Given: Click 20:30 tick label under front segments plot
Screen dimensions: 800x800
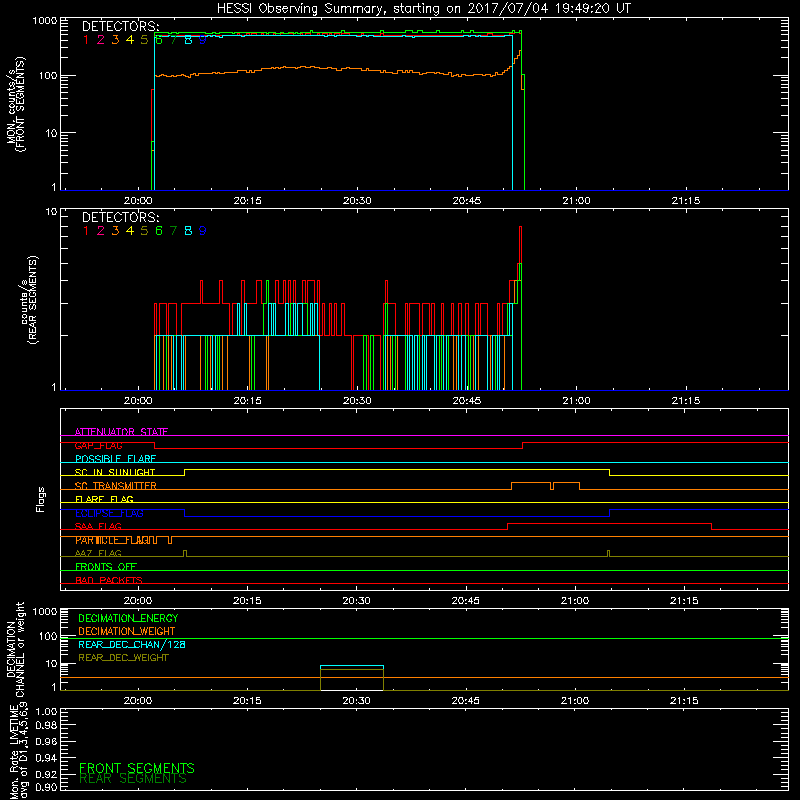Looking at the screenshot, I should click(x=357, y=201).
